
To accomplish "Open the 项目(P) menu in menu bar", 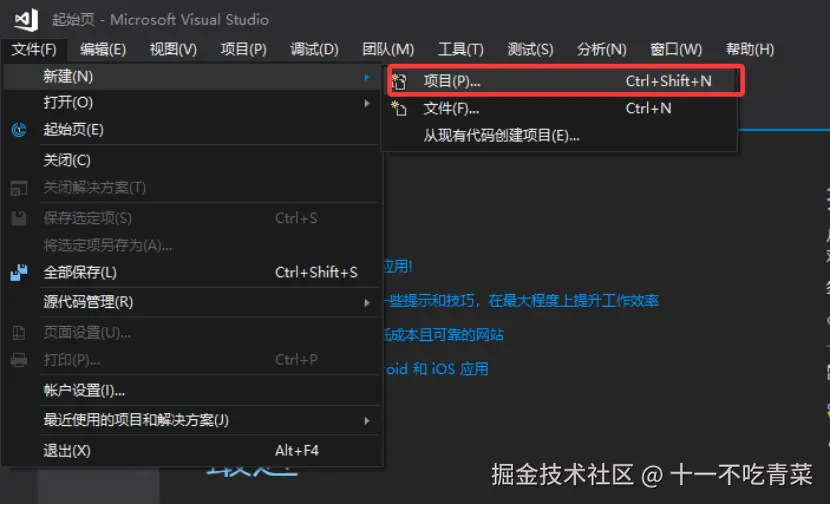I will (x=243, y=50).
